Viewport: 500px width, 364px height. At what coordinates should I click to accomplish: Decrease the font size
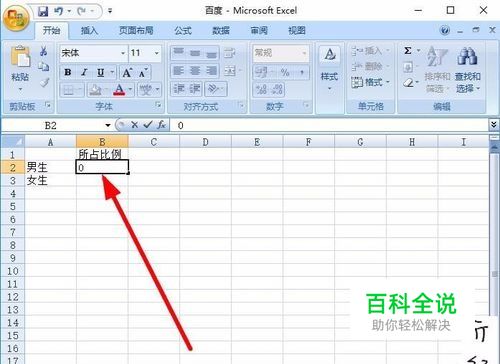[x=143, y=72]
